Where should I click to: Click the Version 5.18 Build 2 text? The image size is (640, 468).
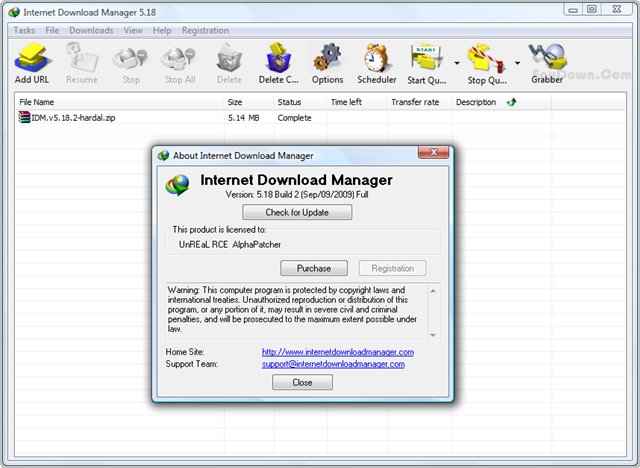(x=297, y=195)
